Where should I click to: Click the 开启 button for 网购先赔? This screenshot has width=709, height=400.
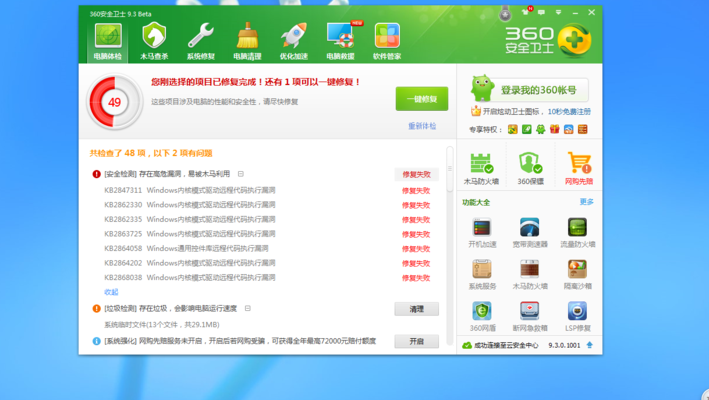click(416, 341)
